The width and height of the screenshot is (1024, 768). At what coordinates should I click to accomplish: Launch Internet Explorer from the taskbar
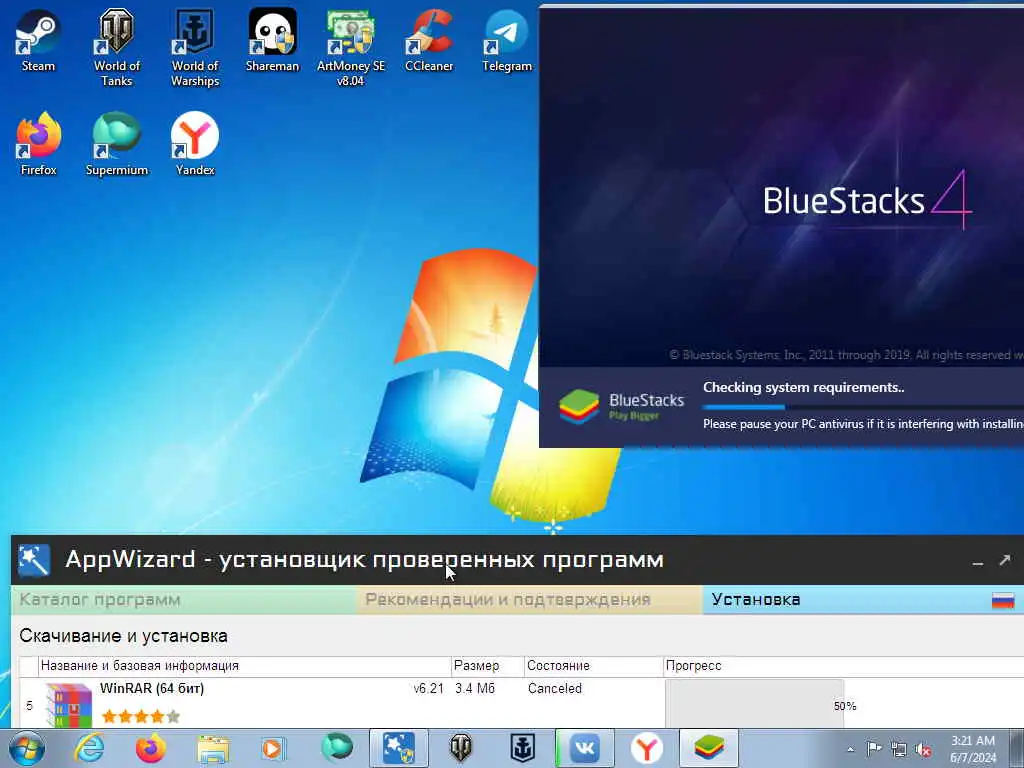coord(89,748)
